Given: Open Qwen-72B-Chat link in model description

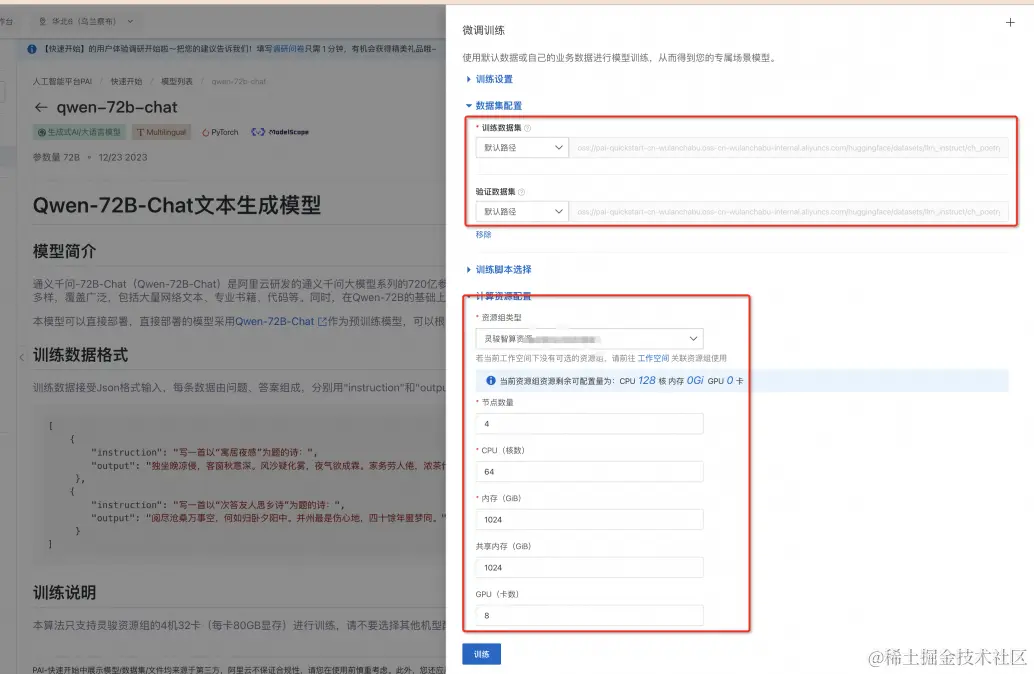Looking at the screenshot, I should [274, 322].
